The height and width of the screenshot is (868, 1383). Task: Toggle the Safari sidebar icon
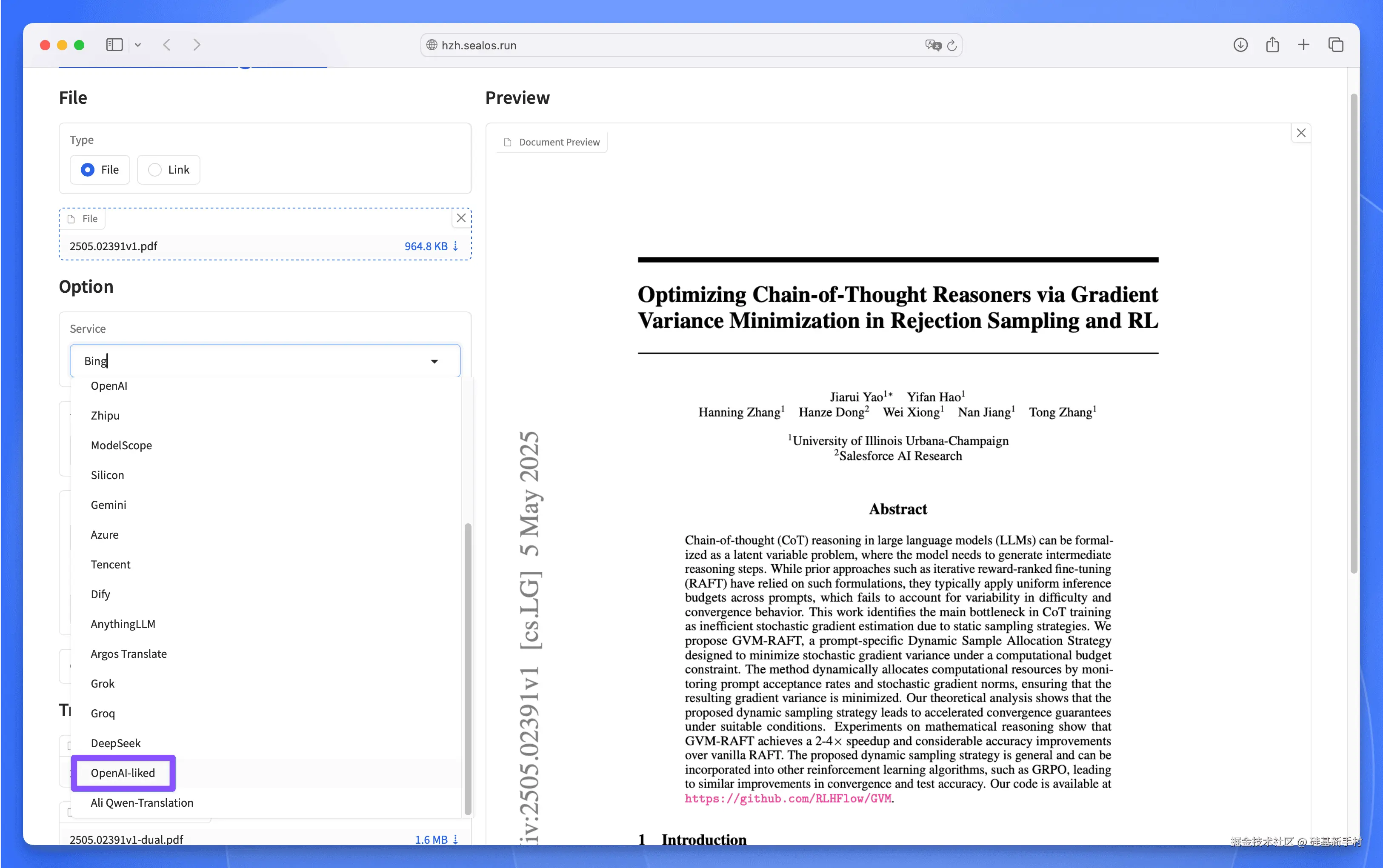tap(114, 45)
